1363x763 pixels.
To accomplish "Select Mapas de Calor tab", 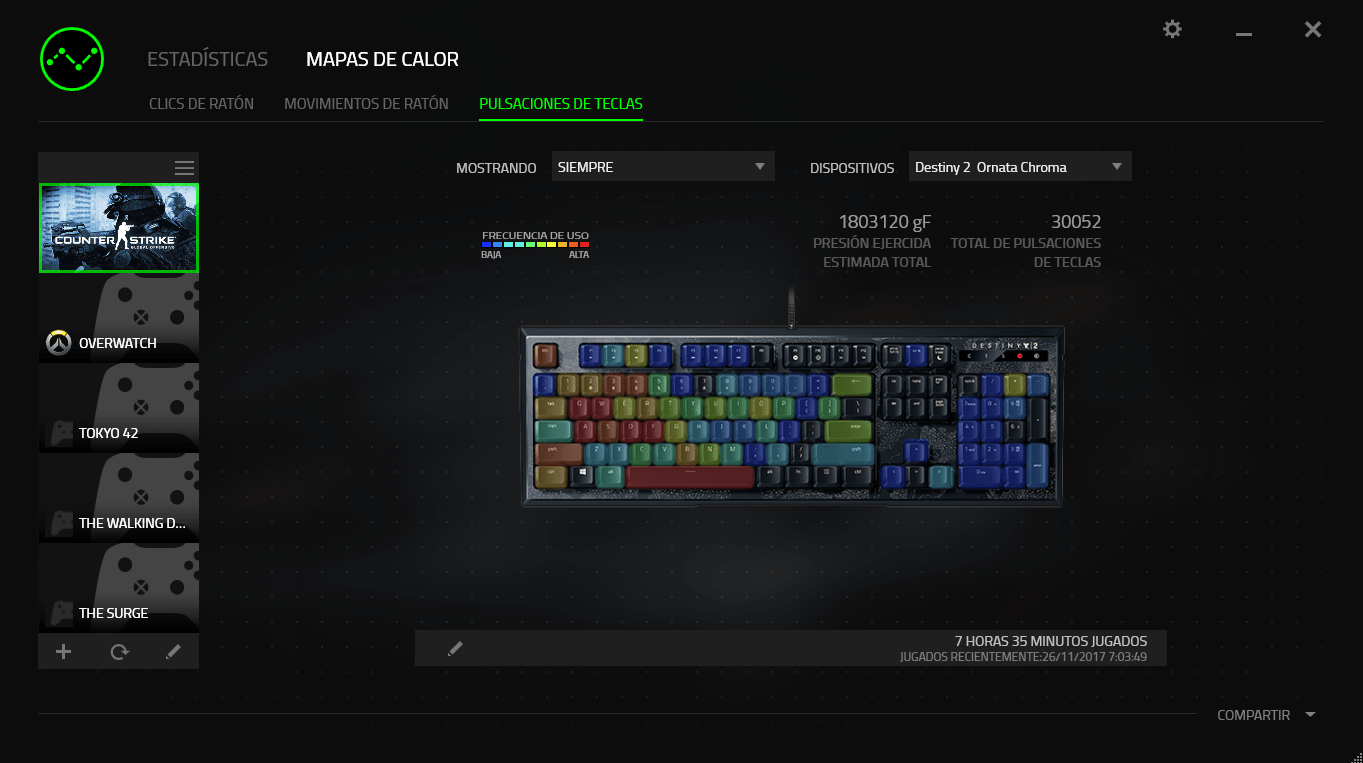I will click(382, 59).
